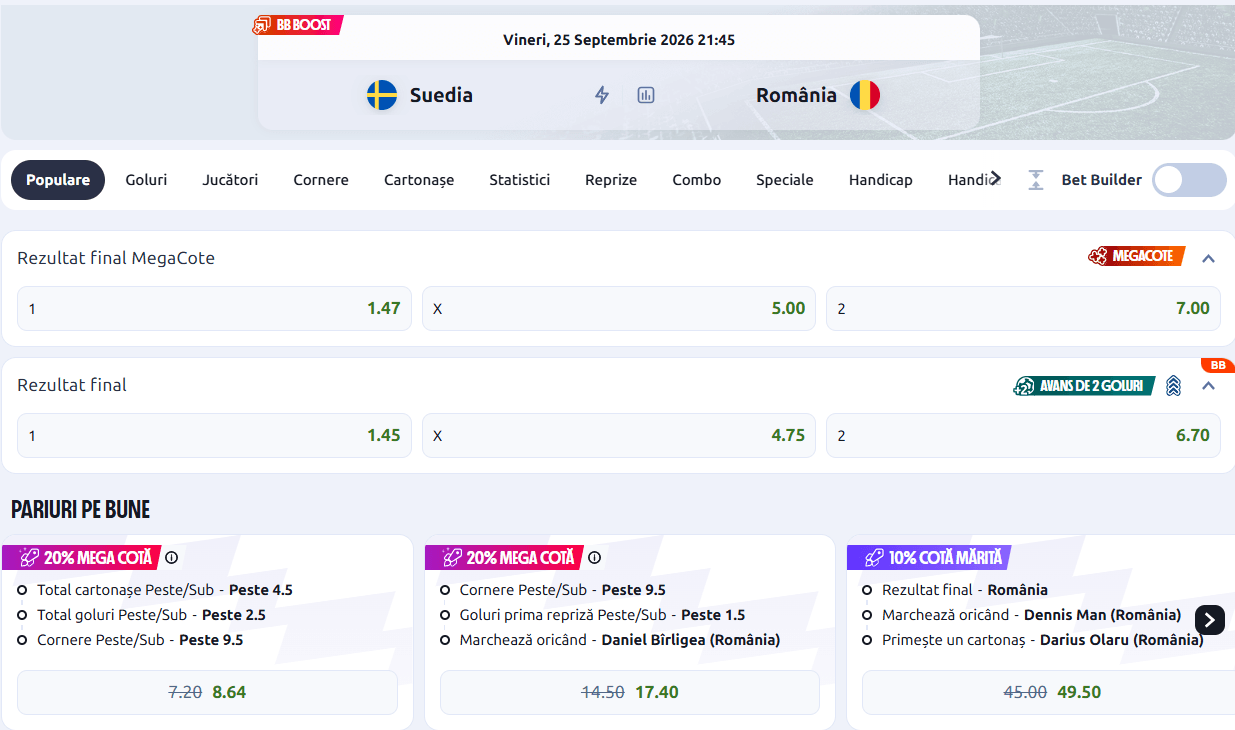Screen dimensions: 1235x730
Task: Bet on Rezultat final 2 at 6.70
Action: click(x=1023, y=435)
